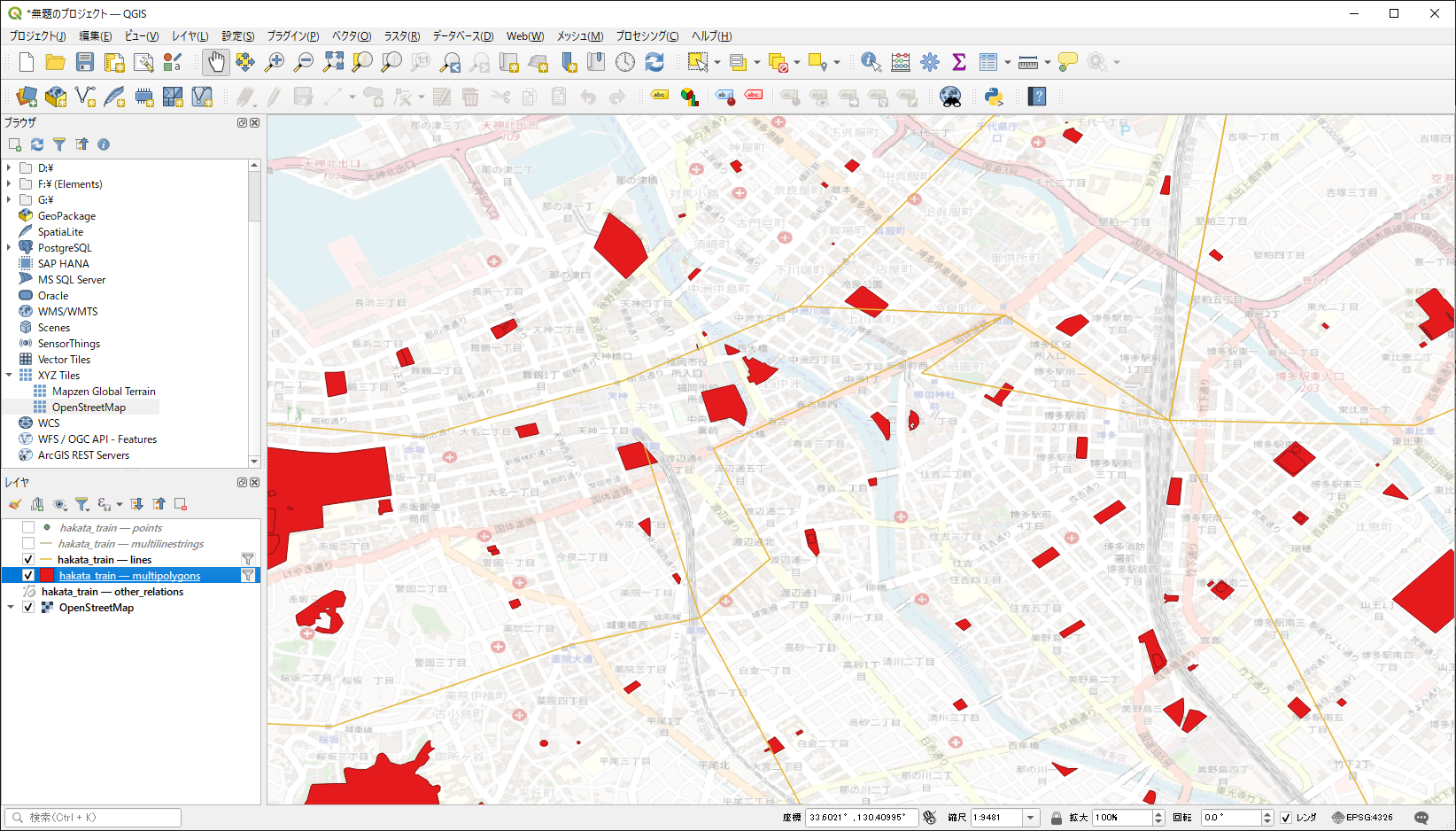Uncheck the hakata_train lines layer
The image size is (1456, 831).
click(28, 560)
